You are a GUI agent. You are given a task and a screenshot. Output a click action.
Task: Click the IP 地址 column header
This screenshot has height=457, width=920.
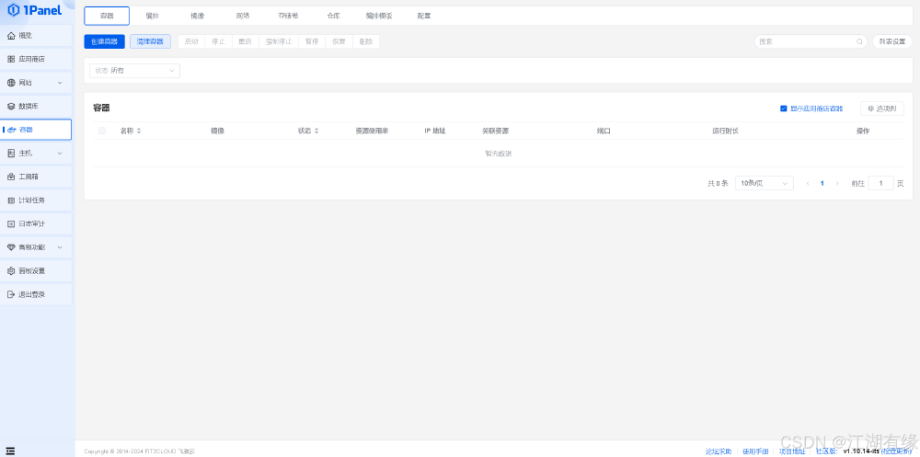coord(435,131)
